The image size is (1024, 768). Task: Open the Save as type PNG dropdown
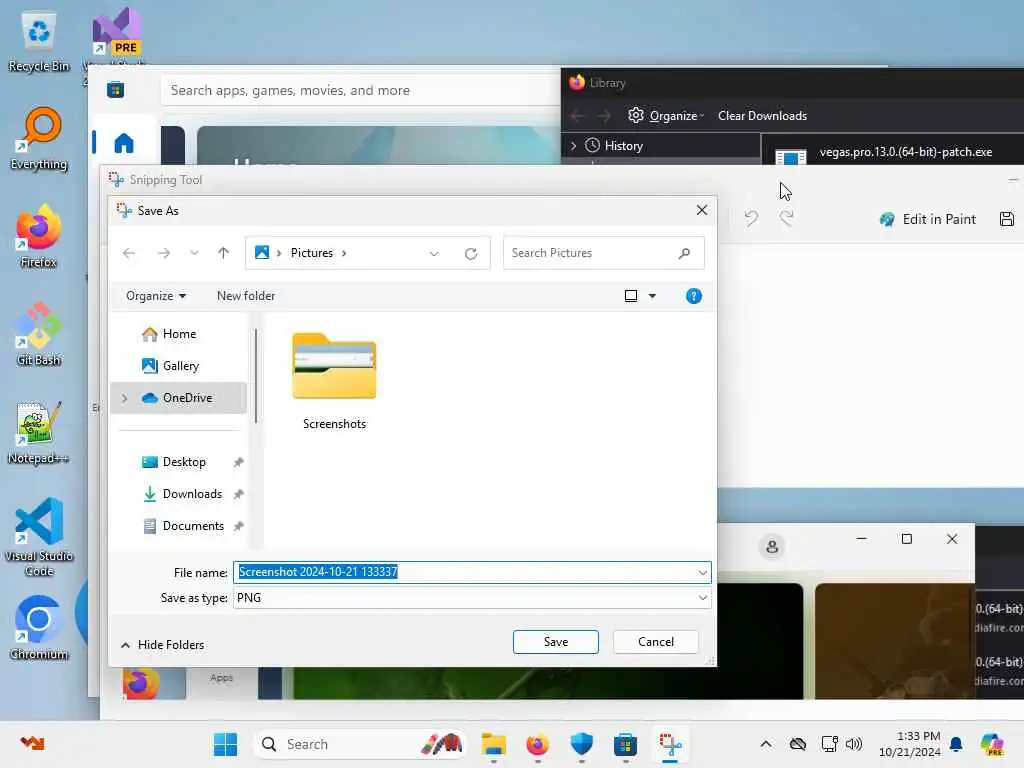coord(472,598)
